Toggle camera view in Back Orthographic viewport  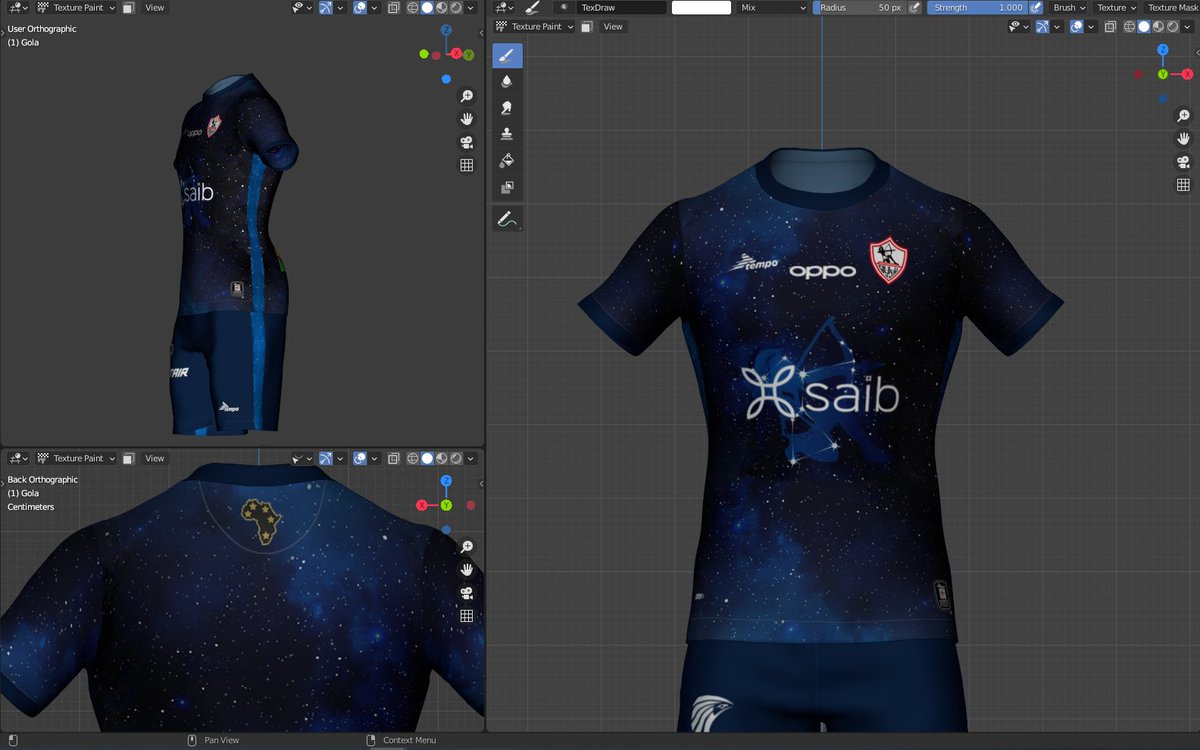tap(466, 593)
